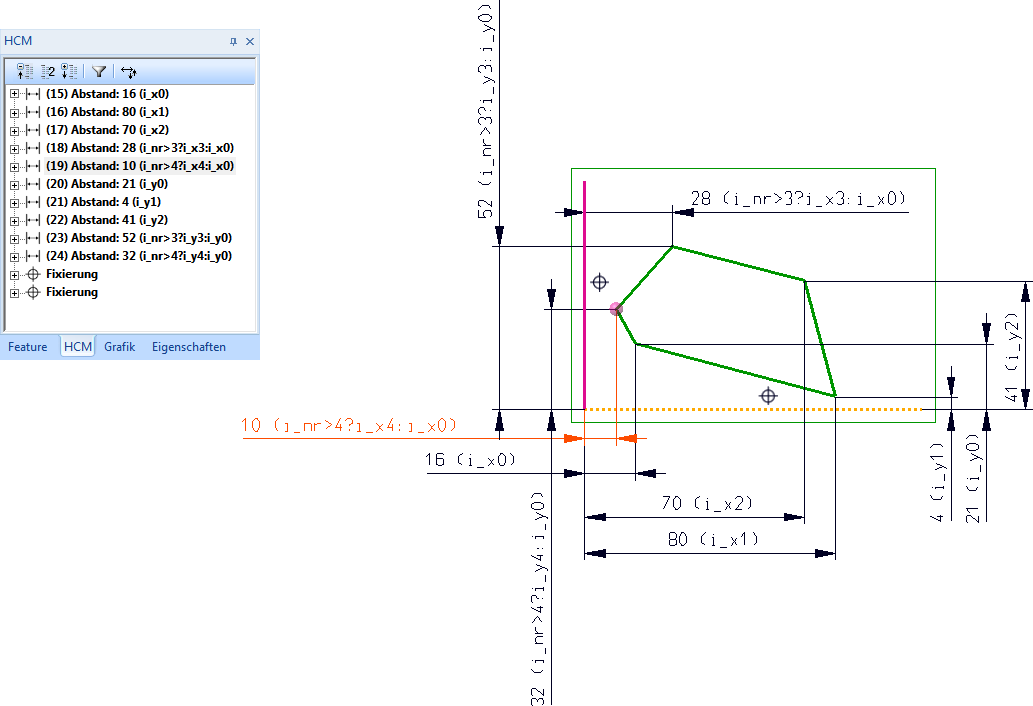
Task: Click fixation crosshair icon of first Fixierung
Action: pos(33,274)
